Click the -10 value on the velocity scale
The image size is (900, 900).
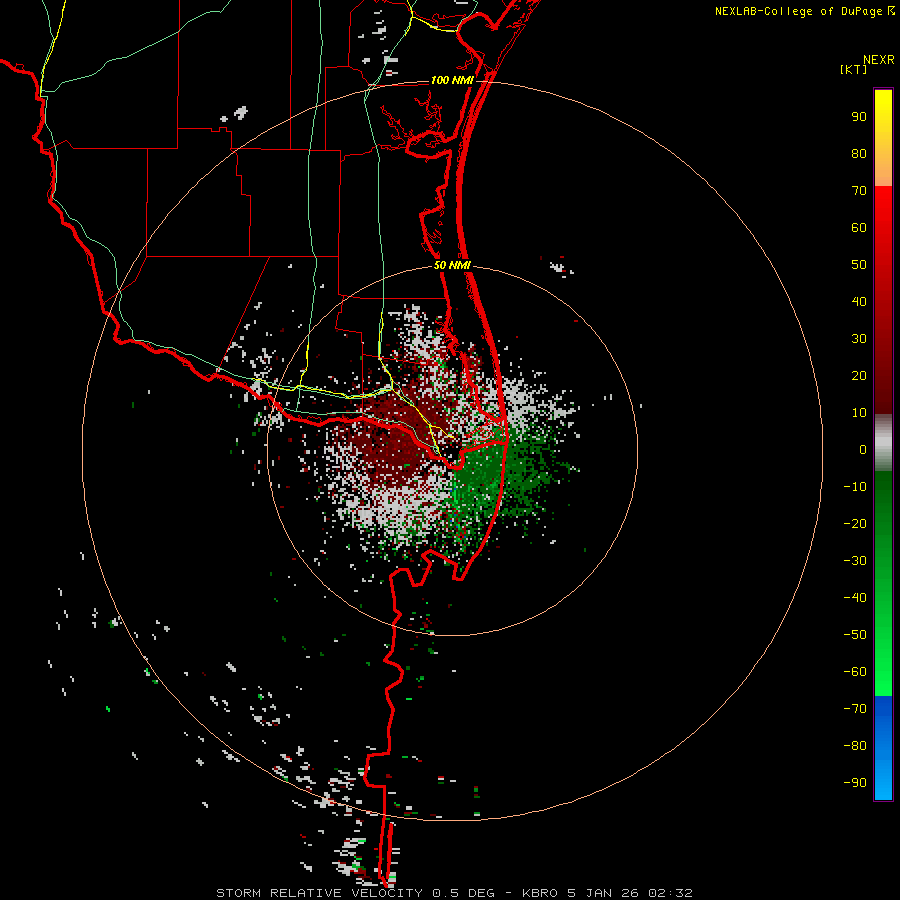point(855,487)
